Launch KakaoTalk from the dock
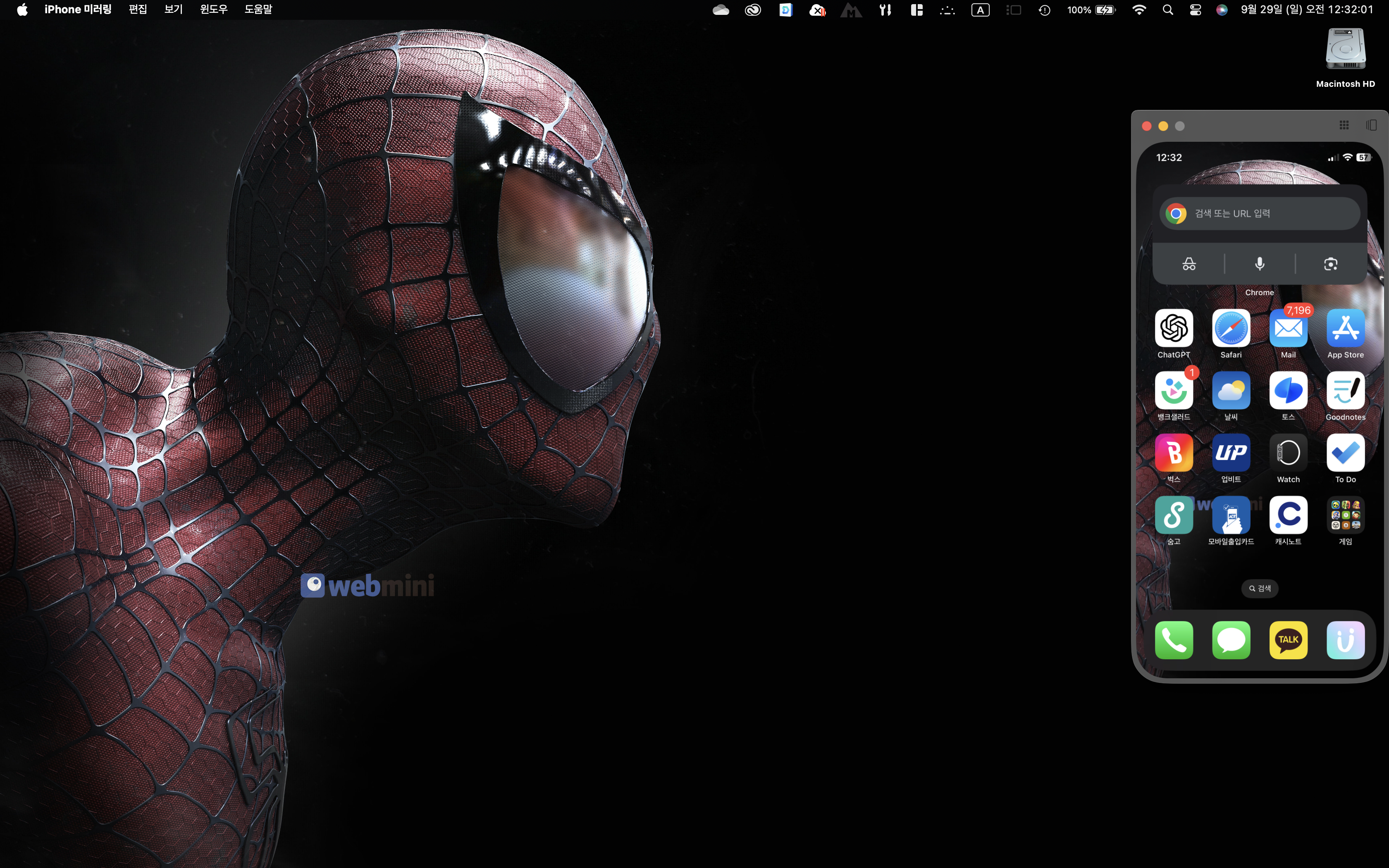The image size is (1389, 868). (x=1288, y=639)
